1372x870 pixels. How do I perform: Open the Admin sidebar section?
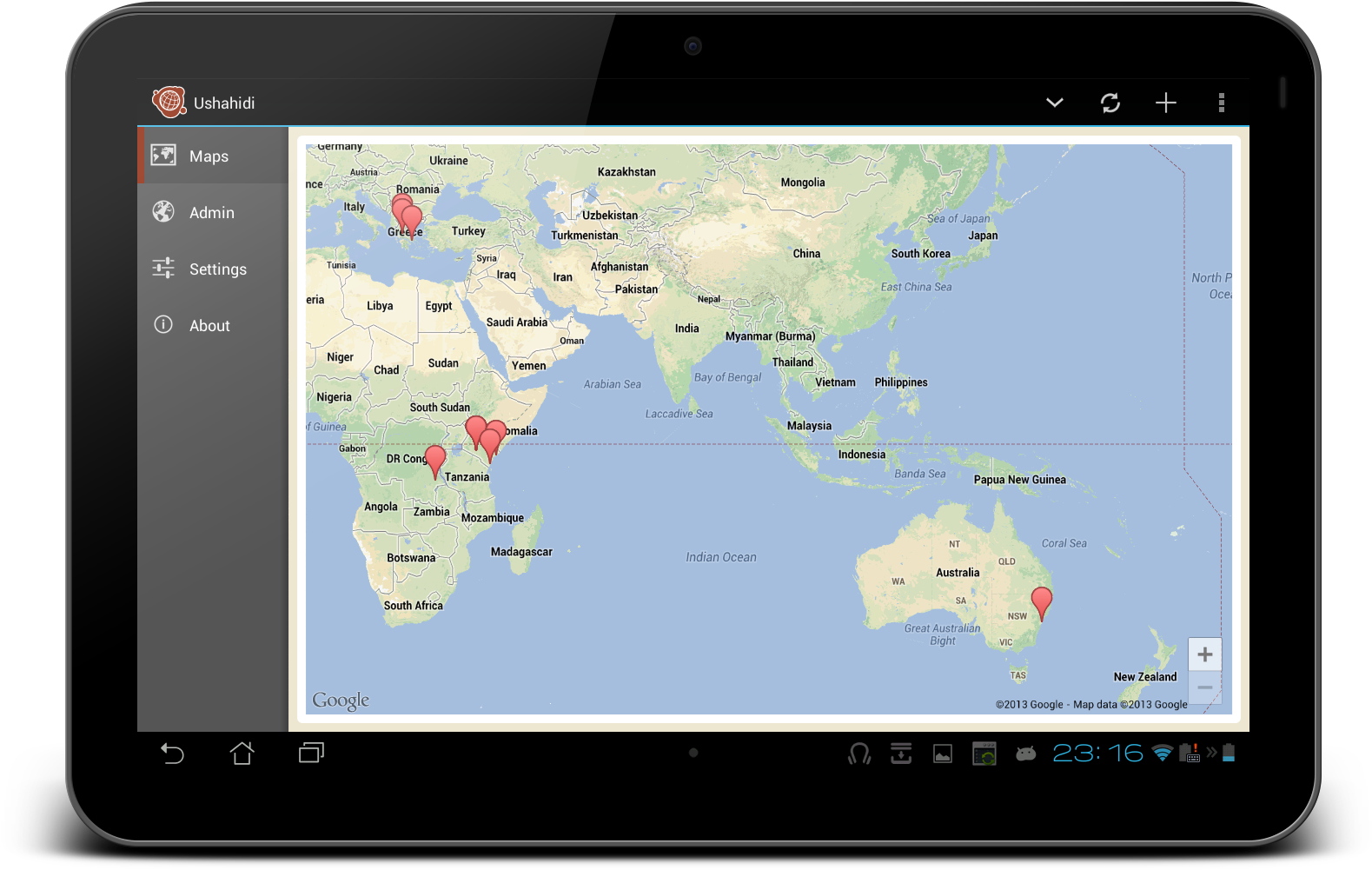pos(213,212)
